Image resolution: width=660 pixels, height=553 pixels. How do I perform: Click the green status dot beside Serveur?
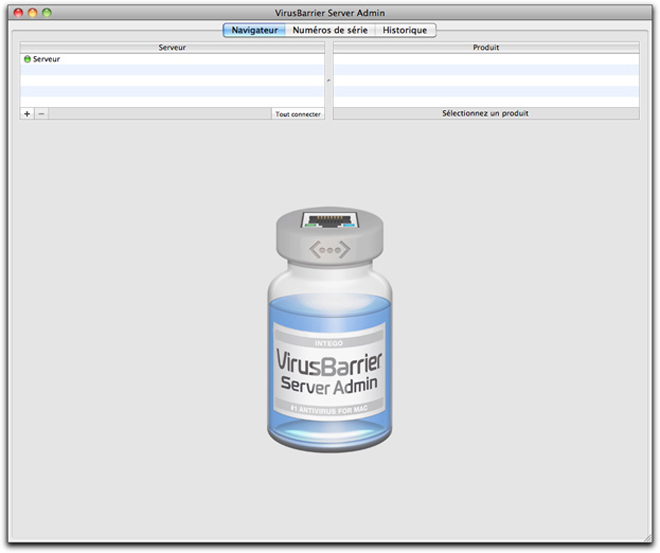(27, 59)
